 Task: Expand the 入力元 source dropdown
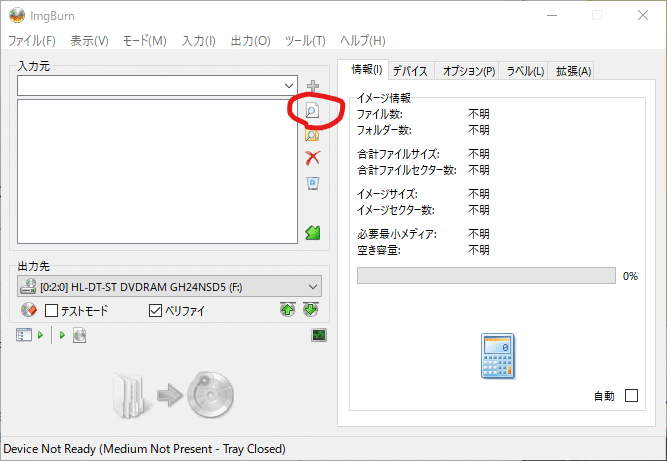(x=289, y=86)
